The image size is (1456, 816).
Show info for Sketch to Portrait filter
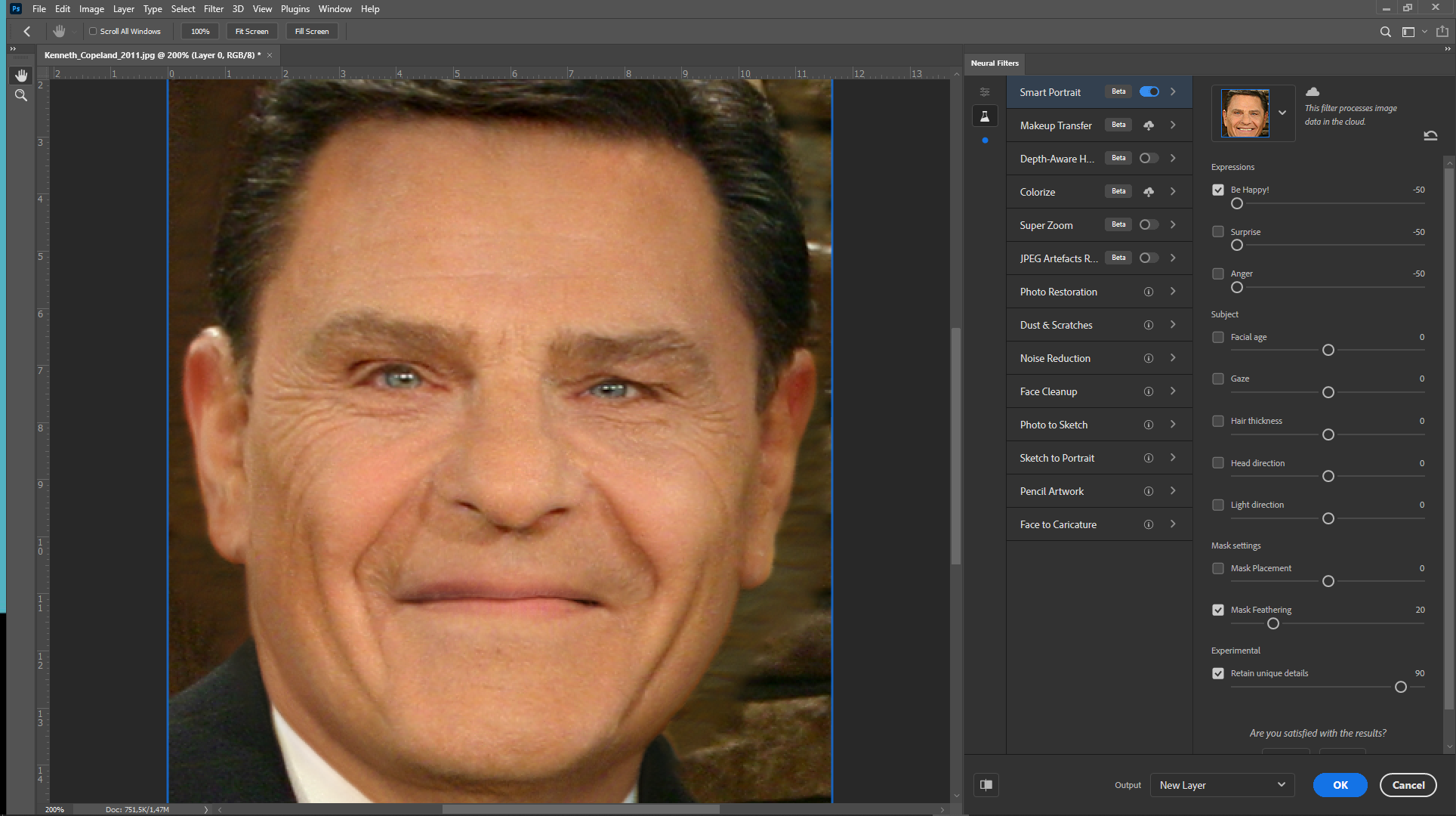(1149, 458)
